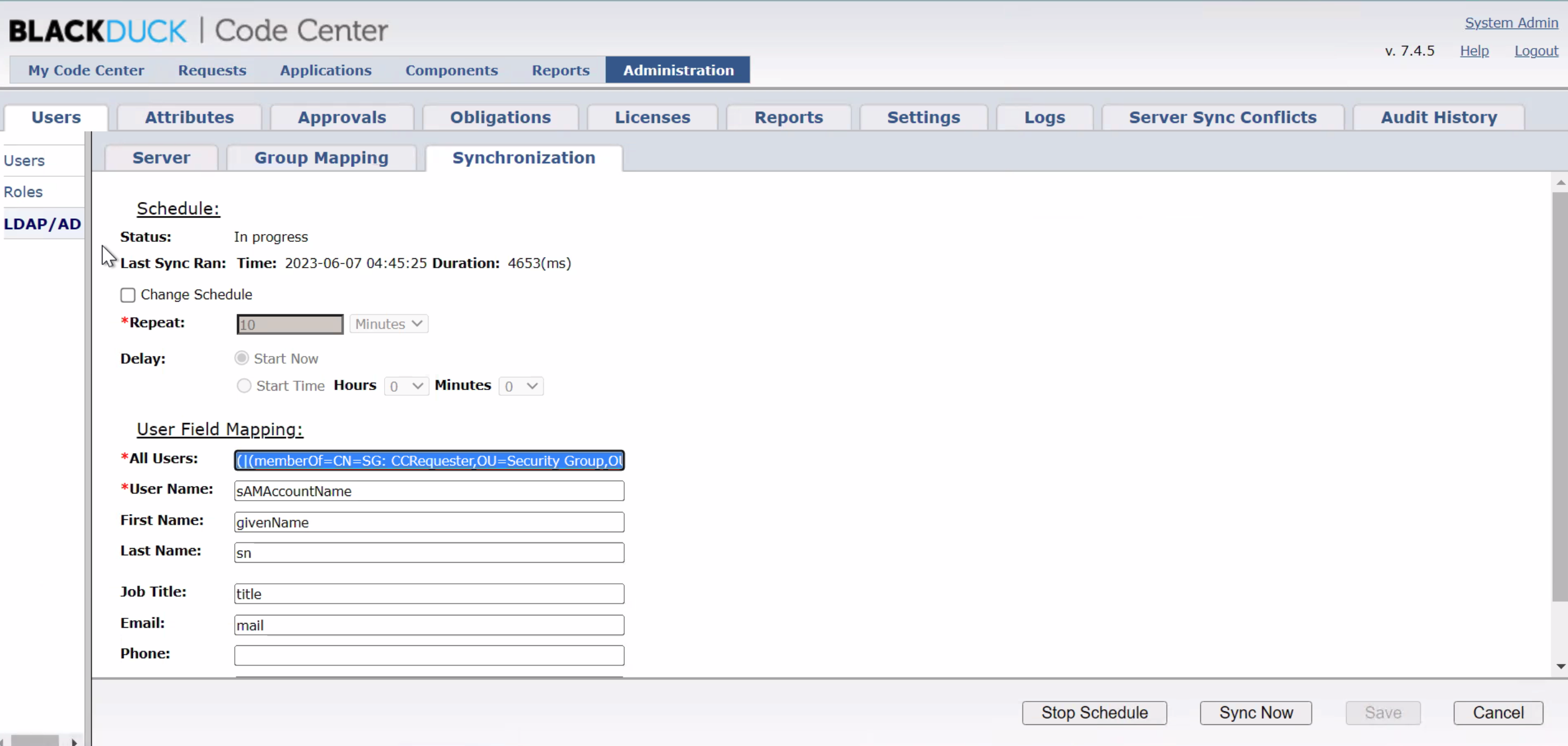Switch to the Licenses tab
The height and width of the screenshot is (746, 1568).
[652, 118]
